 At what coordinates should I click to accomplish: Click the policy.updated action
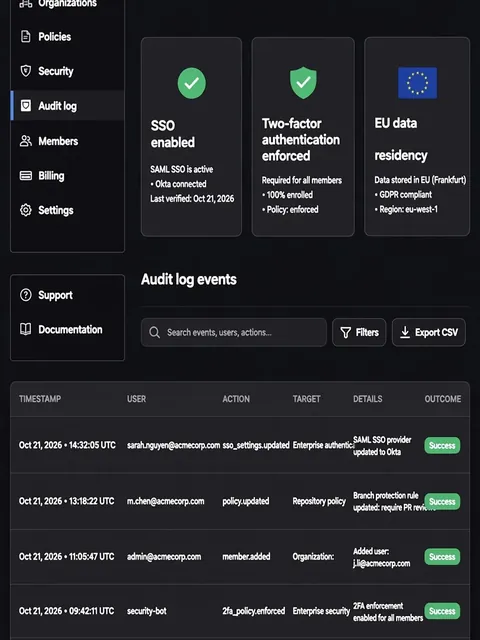[246, 501]
